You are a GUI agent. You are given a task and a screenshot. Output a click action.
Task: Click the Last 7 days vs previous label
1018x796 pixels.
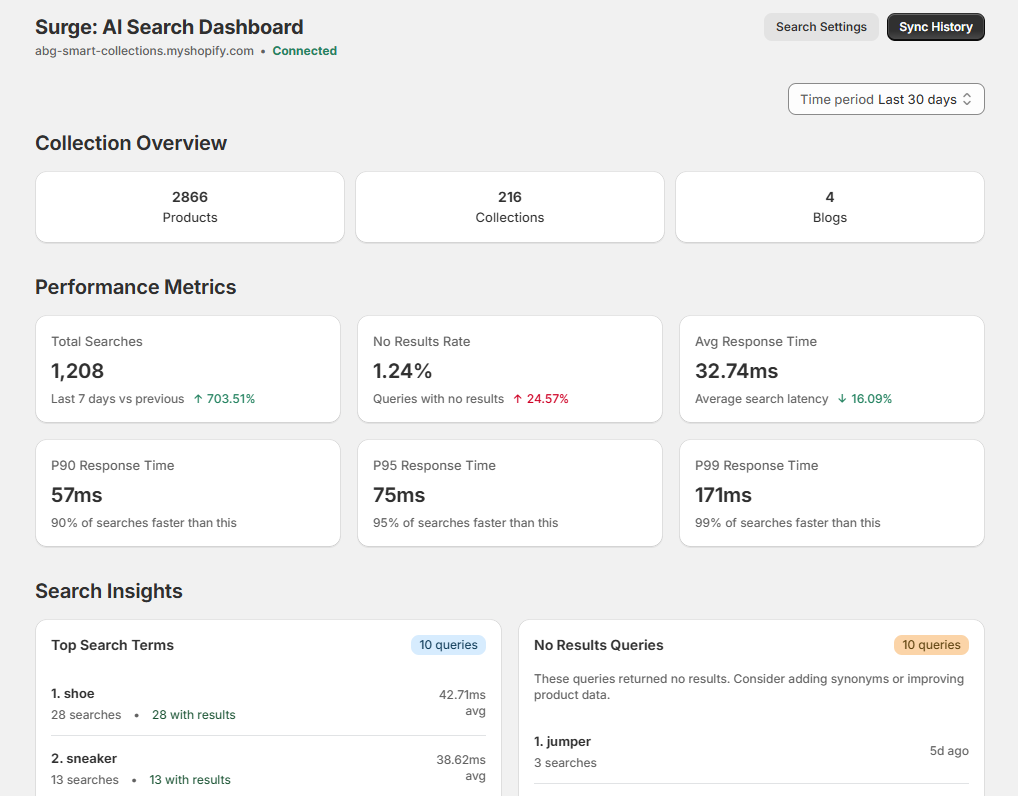118,399
